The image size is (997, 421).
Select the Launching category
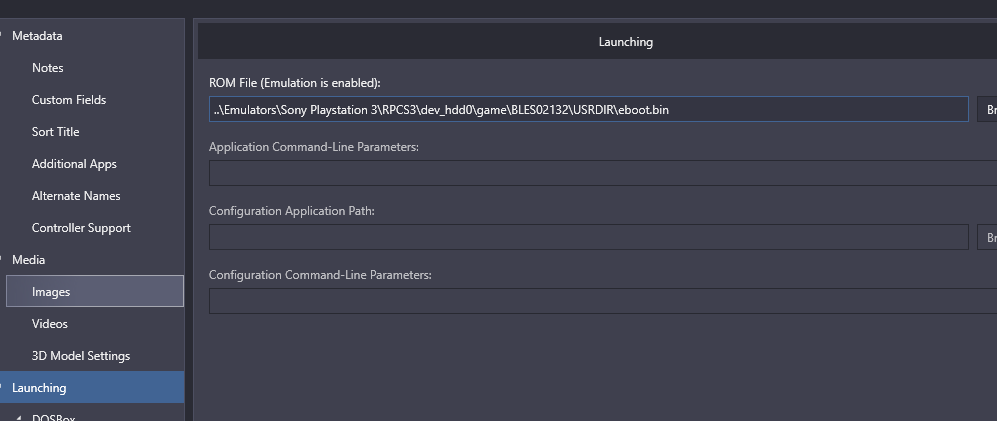(x=92, y=387)
